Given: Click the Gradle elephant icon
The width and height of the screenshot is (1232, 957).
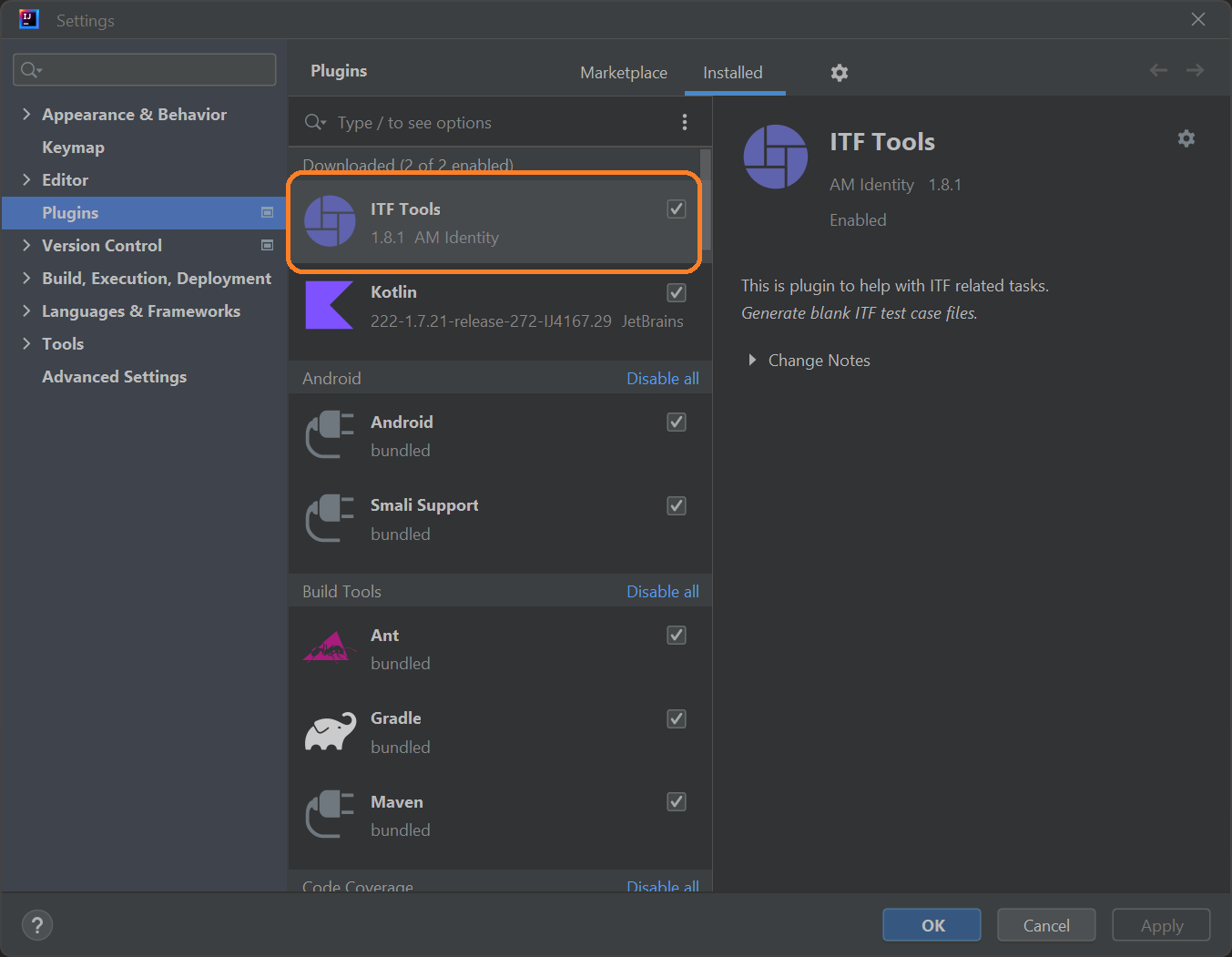Looking at the screenshot, I should point(331,731).
